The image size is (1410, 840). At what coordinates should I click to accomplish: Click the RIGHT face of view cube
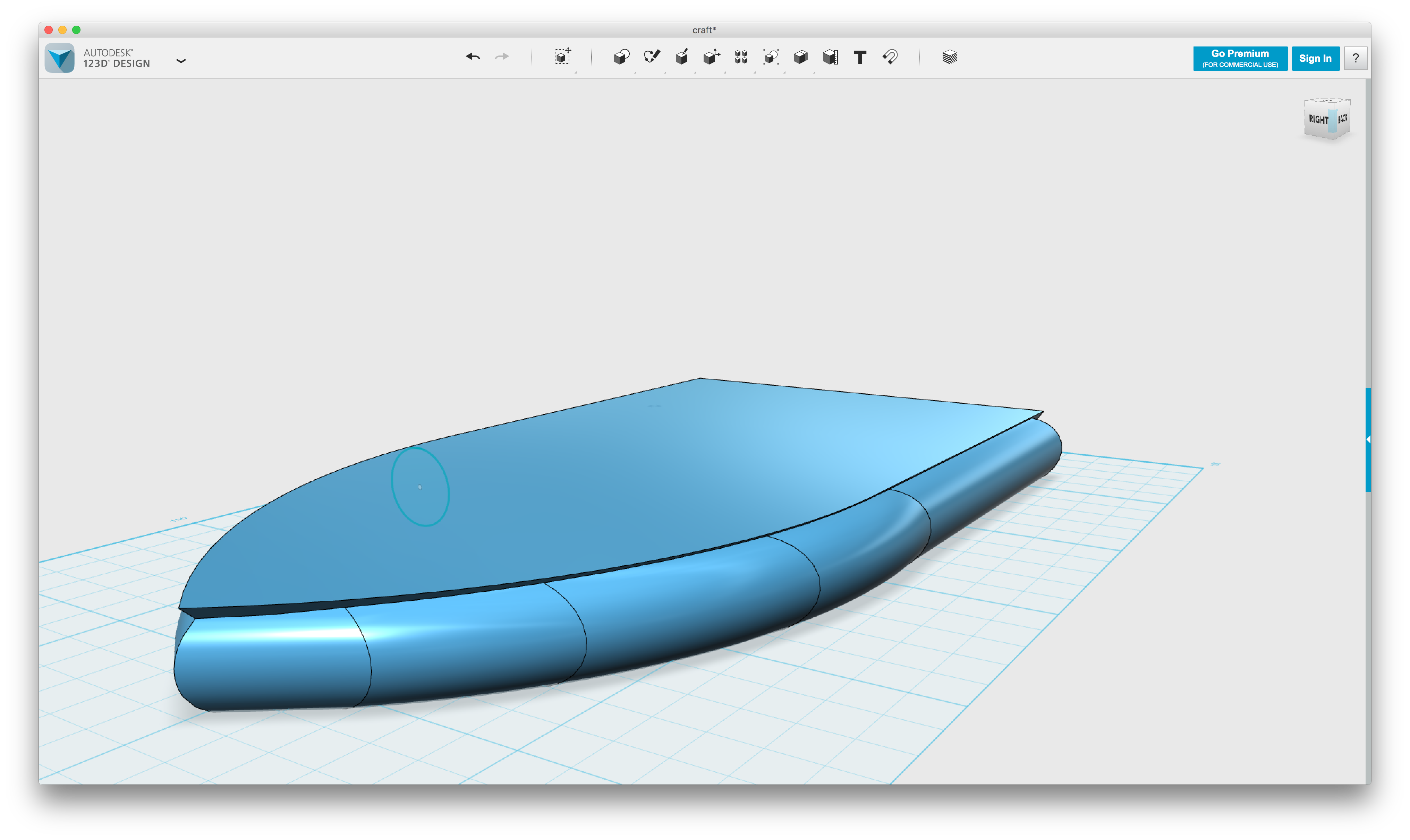tap(1318, 119)
